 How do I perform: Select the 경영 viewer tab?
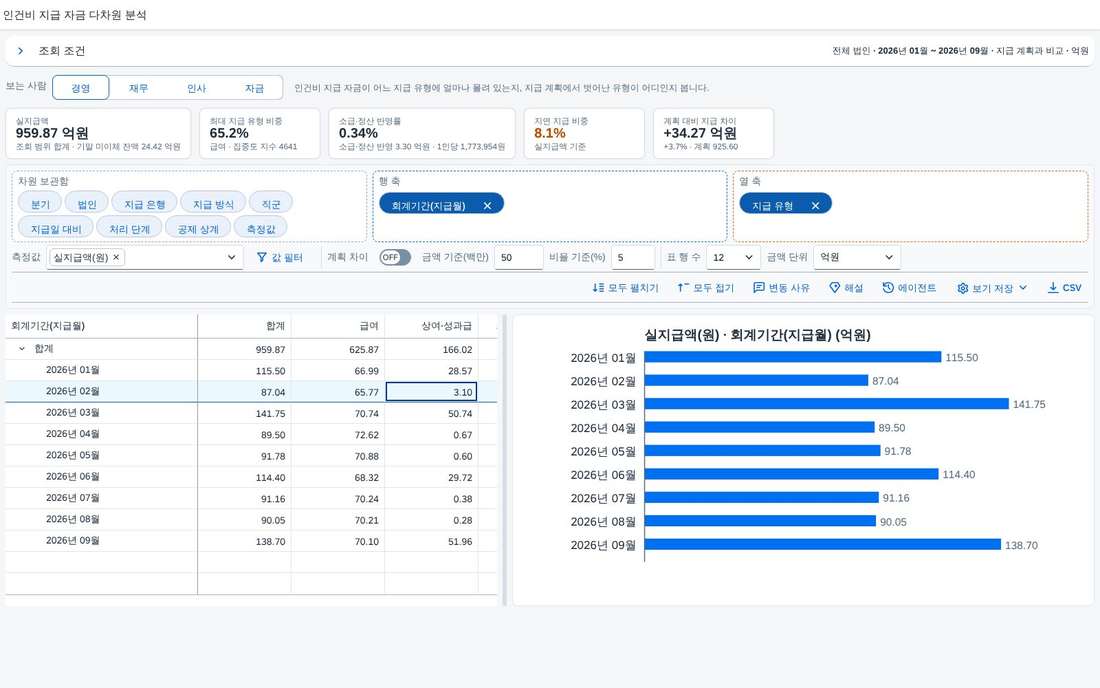tap(81, 88)
